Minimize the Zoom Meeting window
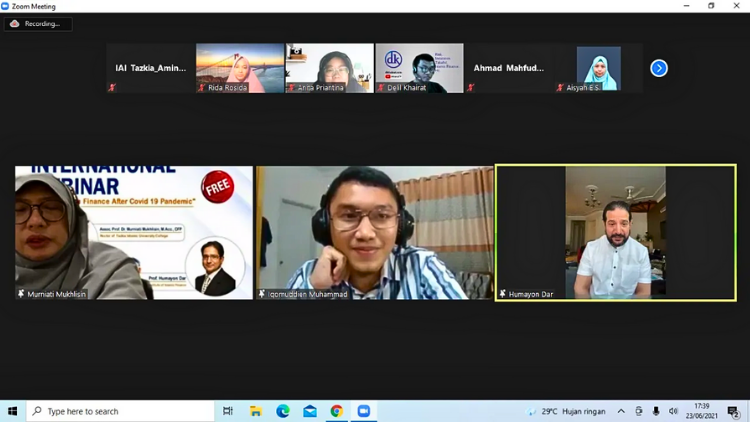Image resolution: width=750 pixels, height=422 pixels. 686,6
